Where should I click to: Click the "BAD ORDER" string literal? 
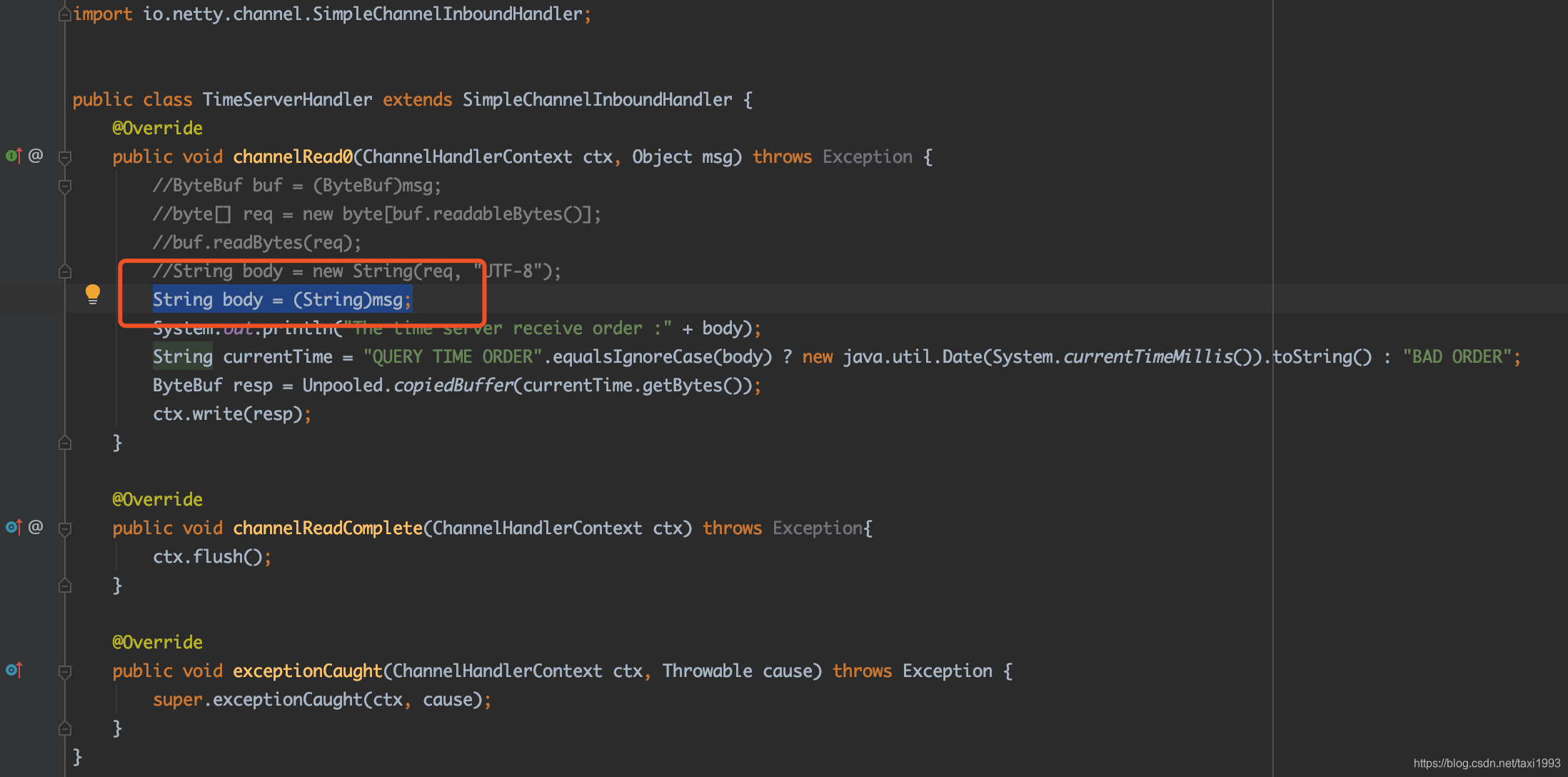1457,356
